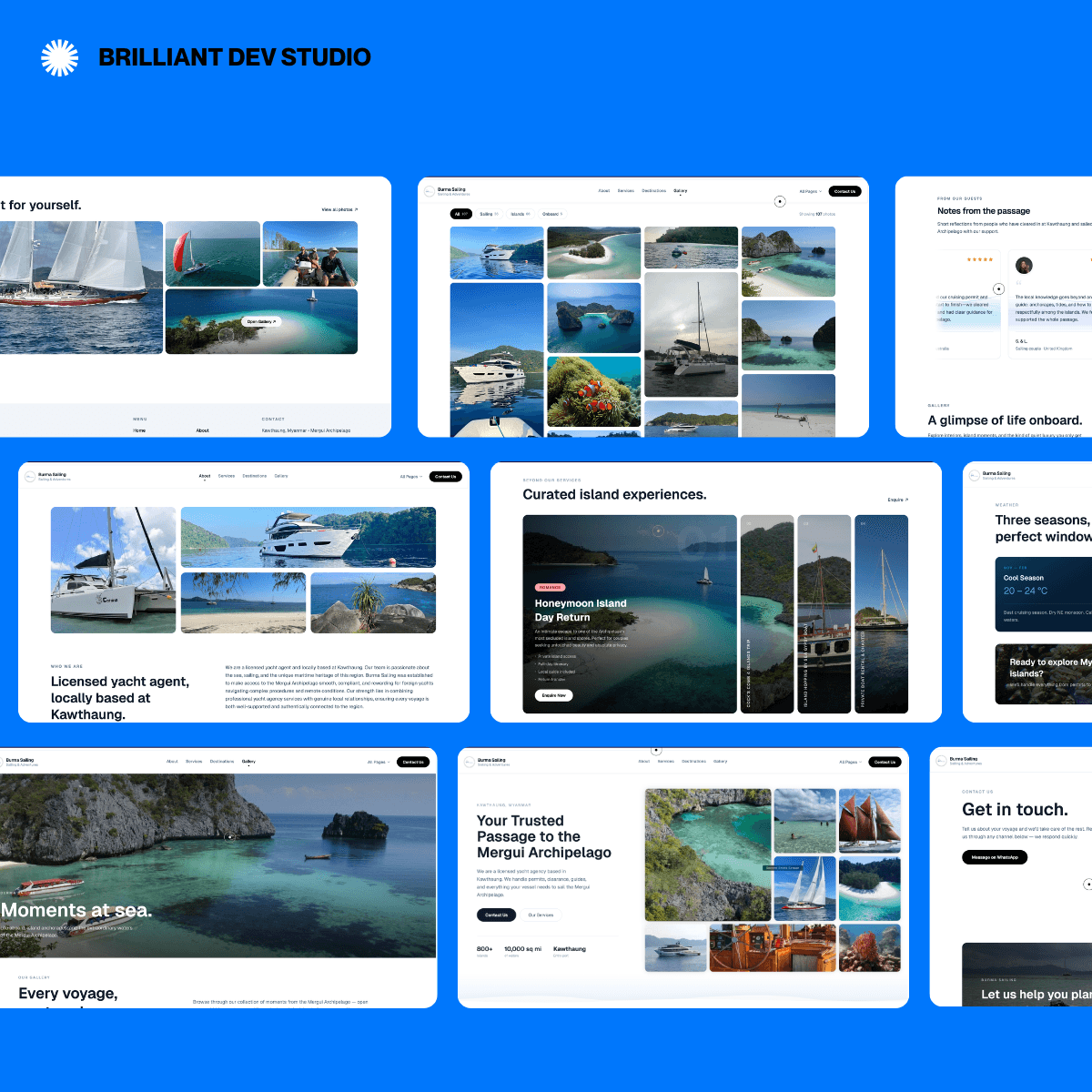Click the Message on WhatsApp button

pyautogui.click(x=995, y=857)
